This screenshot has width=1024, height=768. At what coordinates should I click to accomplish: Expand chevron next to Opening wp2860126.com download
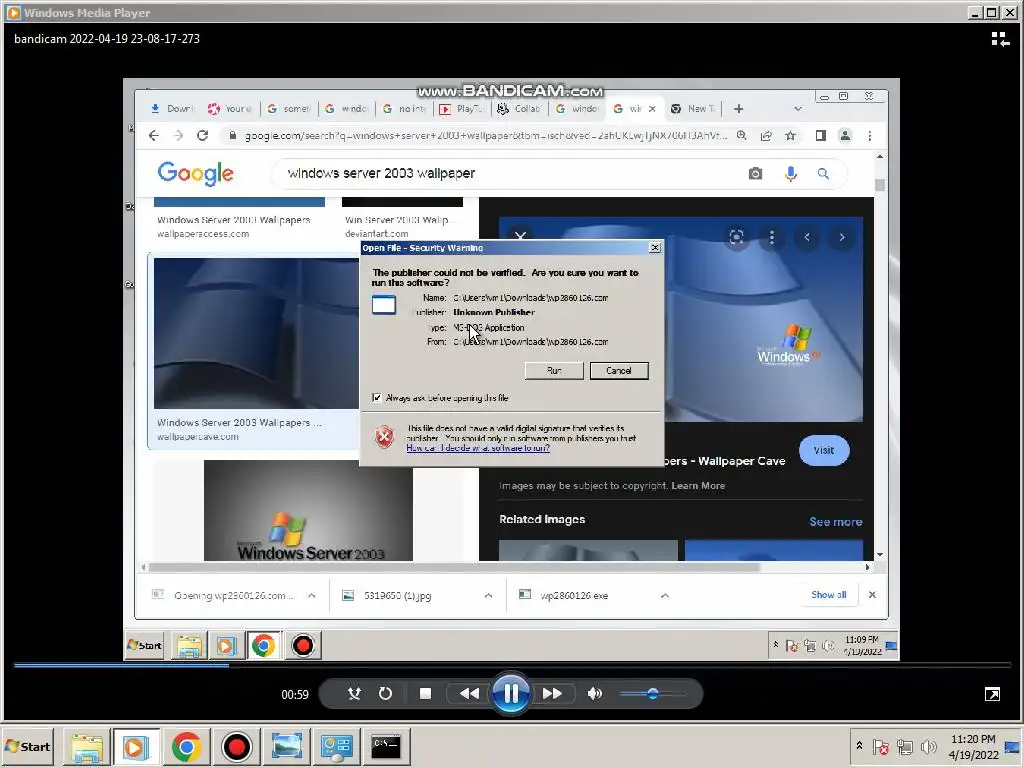coord(312,596)
